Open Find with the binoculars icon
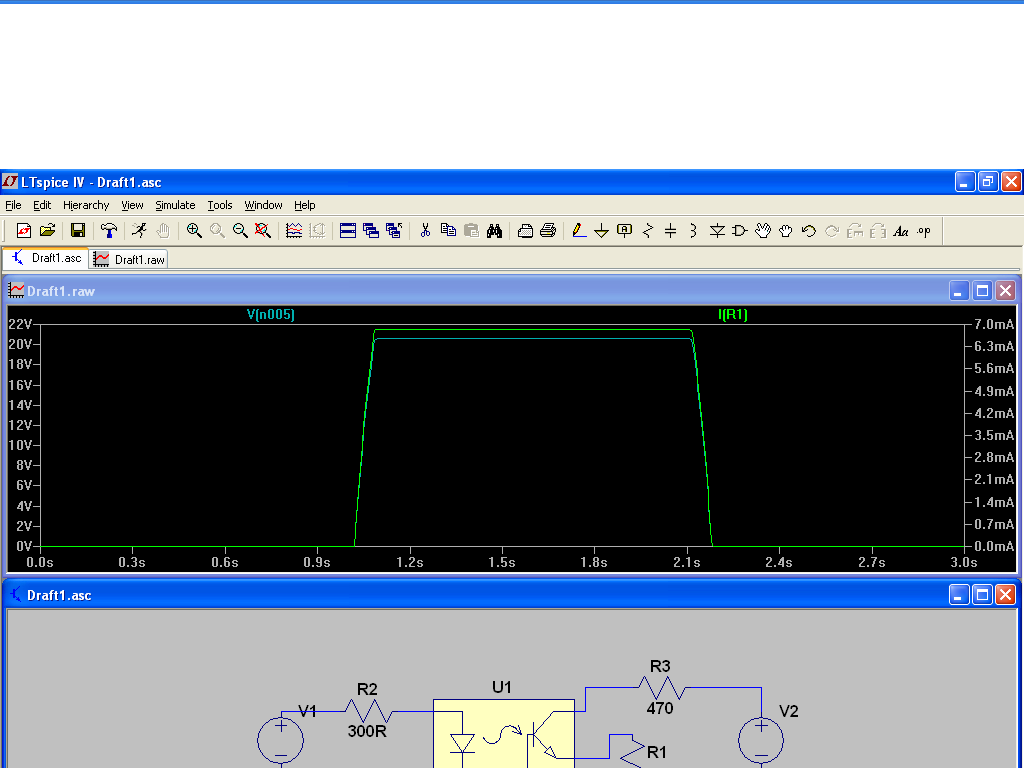Viewport: 1024px width, 768px height. click(494, 231)
